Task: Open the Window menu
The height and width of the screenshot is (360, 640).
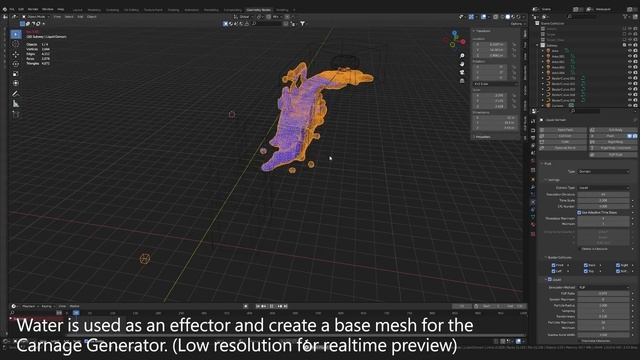Action: point(48,9)
